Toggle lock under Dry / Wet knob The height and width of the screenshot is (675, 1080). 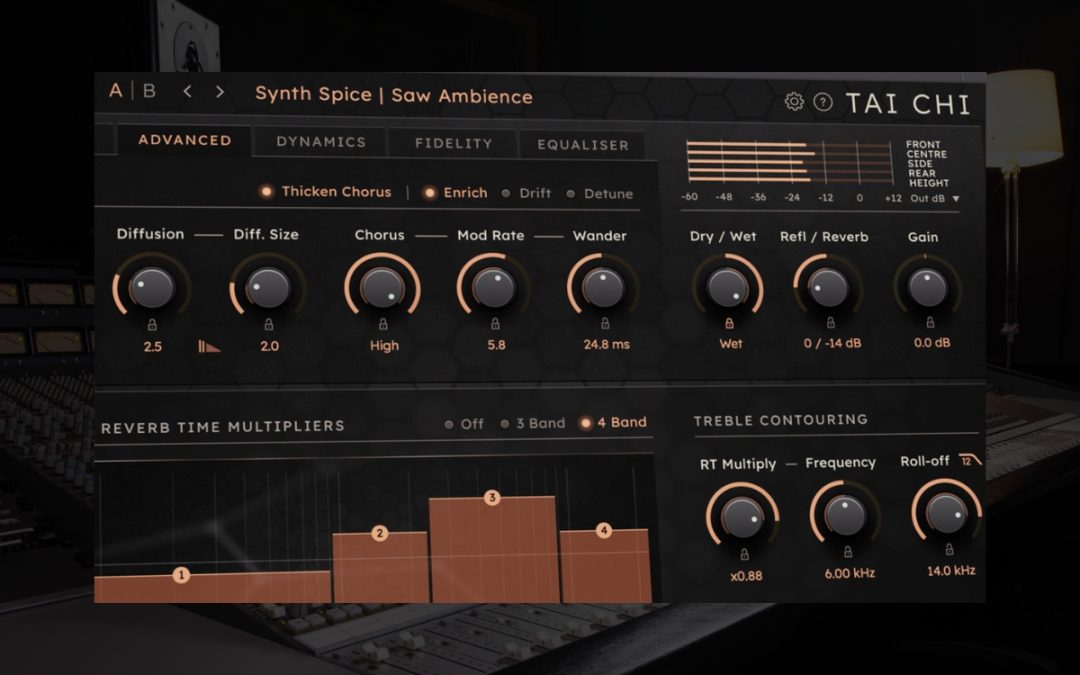click(x=729, y=322)
